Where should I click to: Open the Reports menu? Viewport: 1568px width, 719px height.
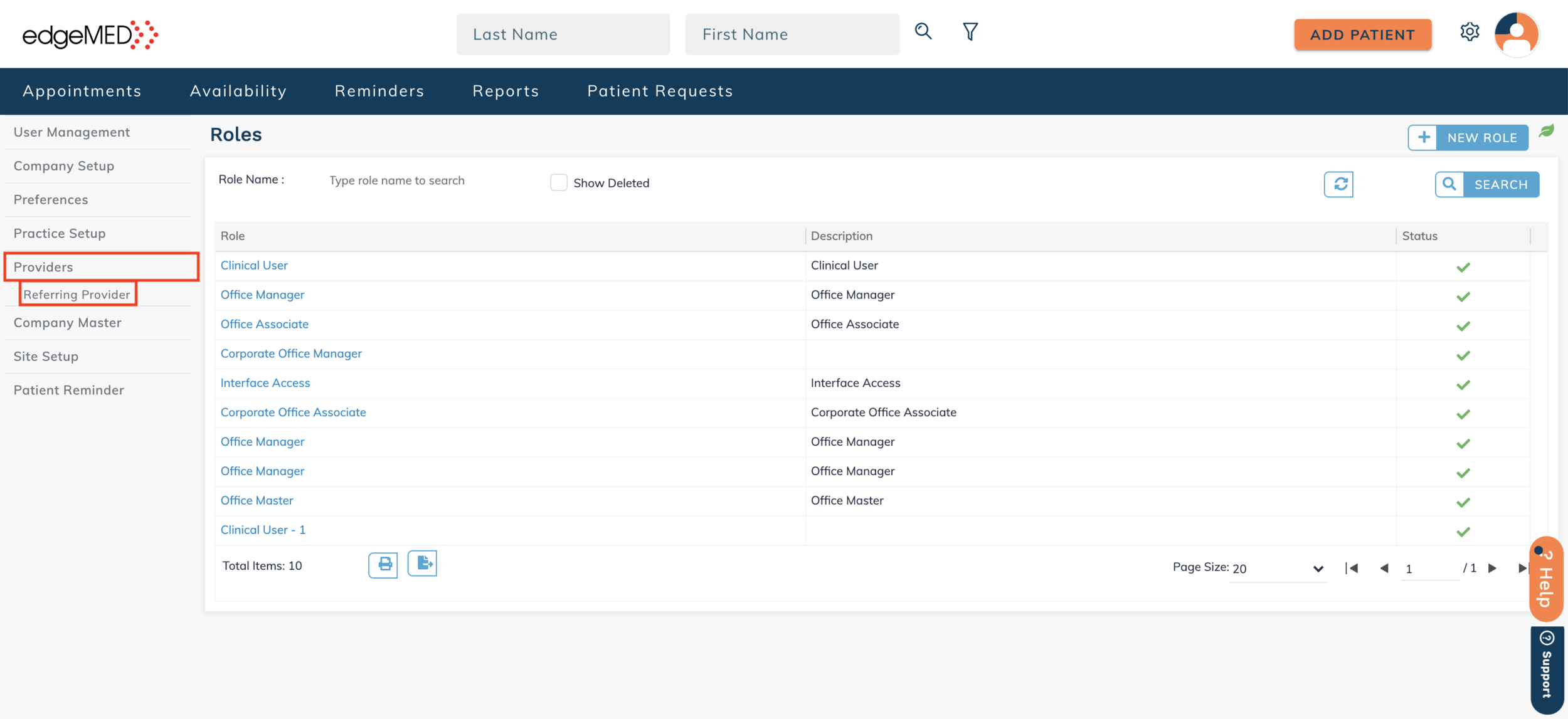click(x=506, y=91)
